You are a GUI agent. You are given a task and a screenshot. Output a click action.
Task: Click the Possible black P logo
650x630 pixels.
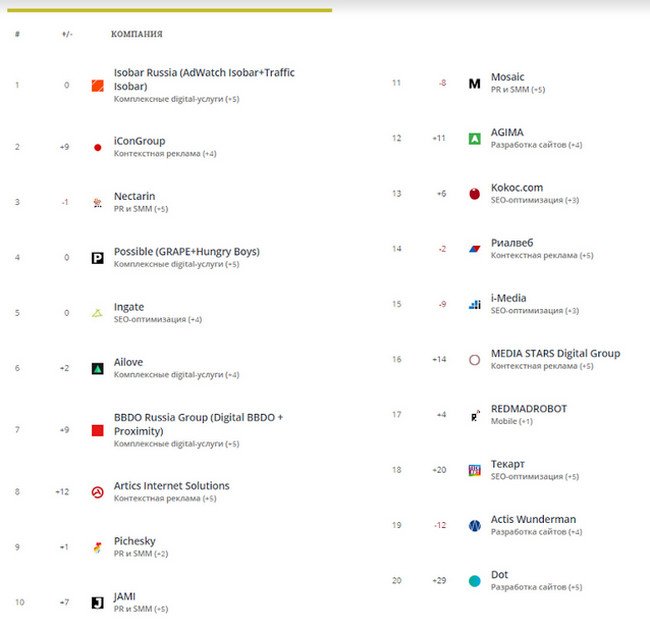[97, 258]
